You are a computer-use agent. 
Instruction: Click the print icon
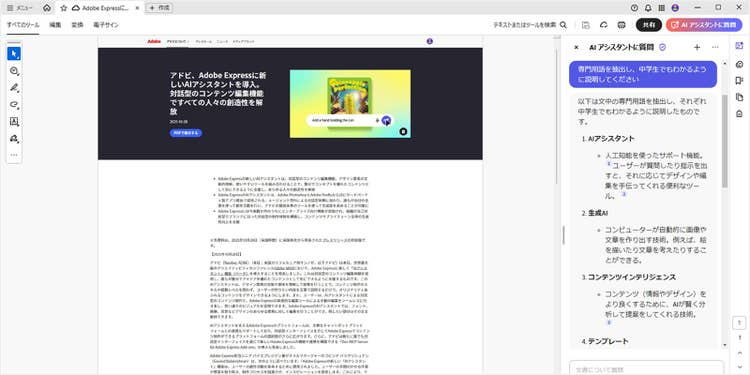coord(621,25)
